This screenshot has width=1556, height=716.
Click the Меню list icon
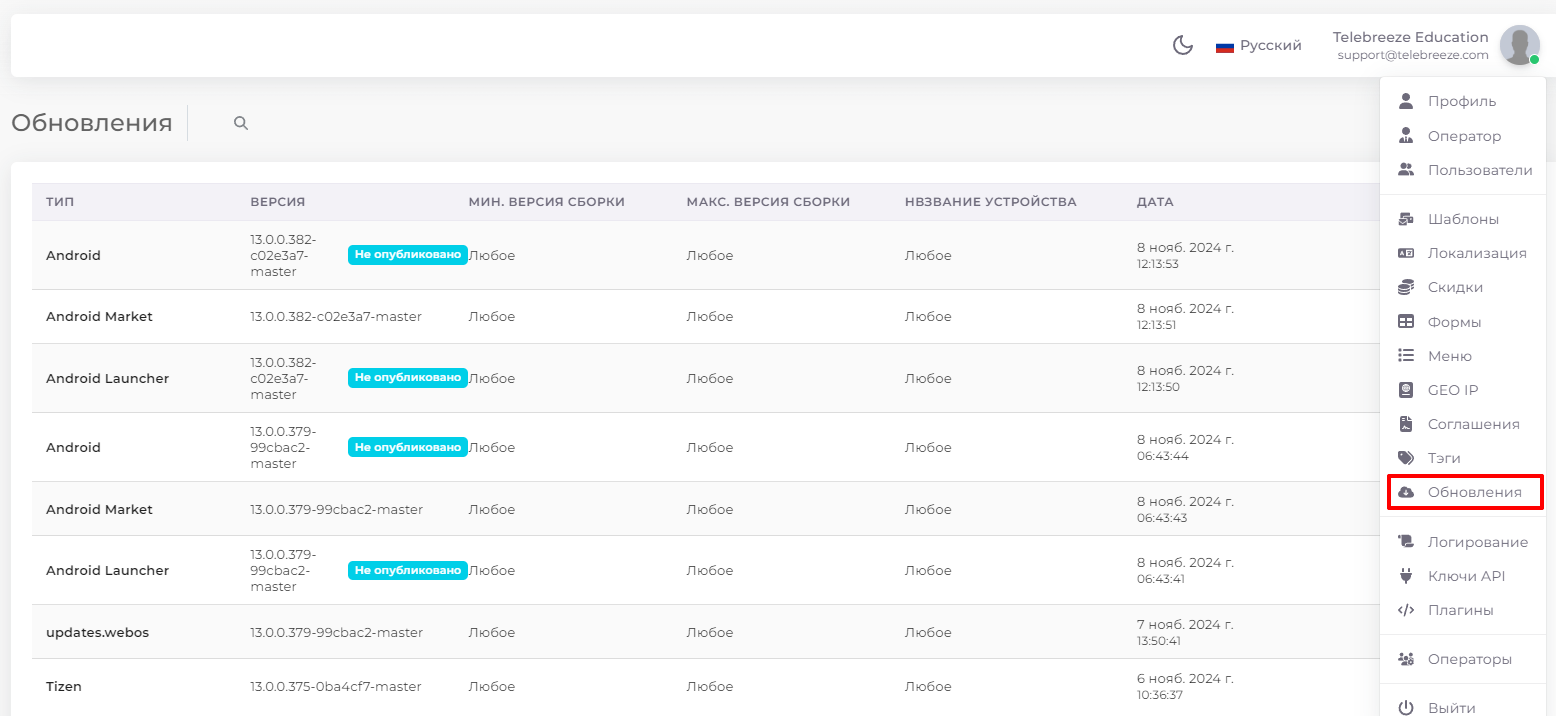tap(1406, 356)
